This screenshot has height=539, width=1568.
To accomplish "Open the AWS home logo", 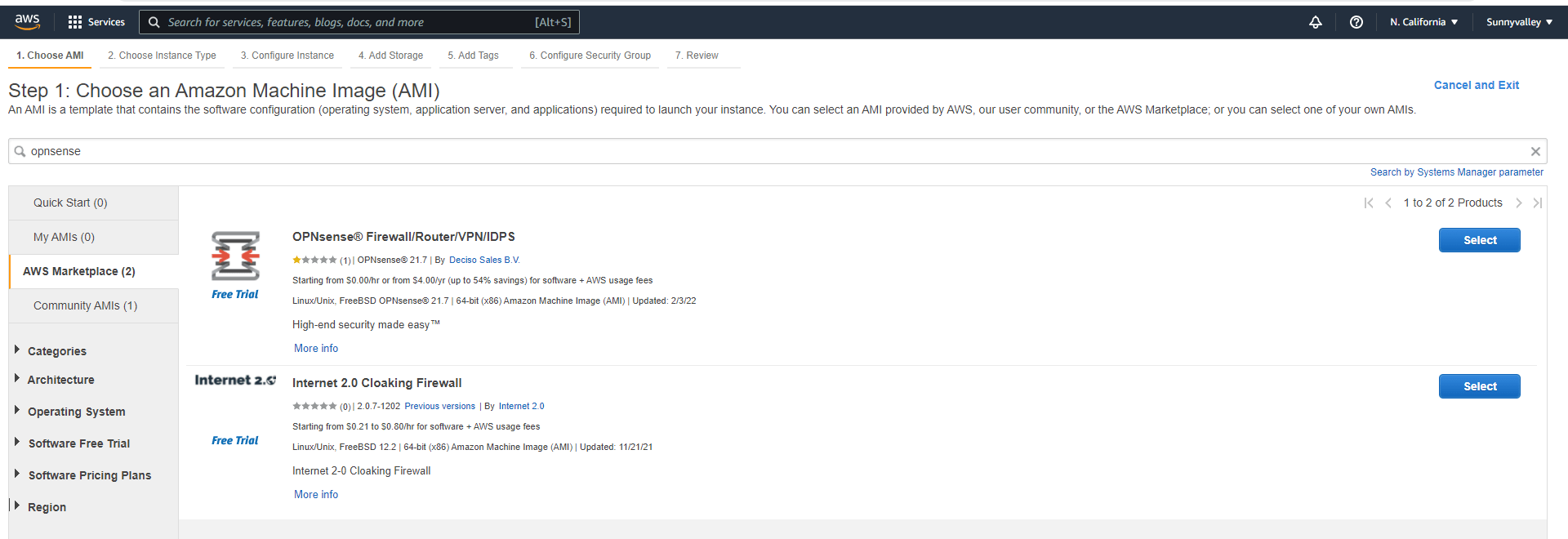I will (x=27, y=22).
